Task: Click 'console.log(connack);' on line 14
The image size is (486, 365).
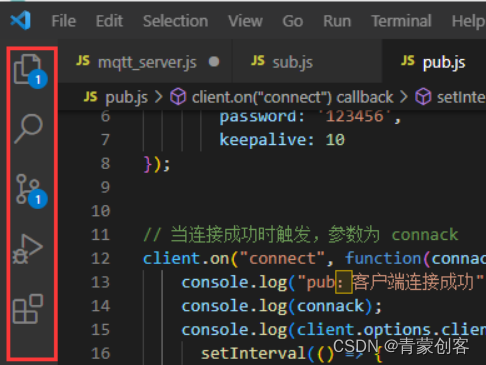Action: (282, 306)
